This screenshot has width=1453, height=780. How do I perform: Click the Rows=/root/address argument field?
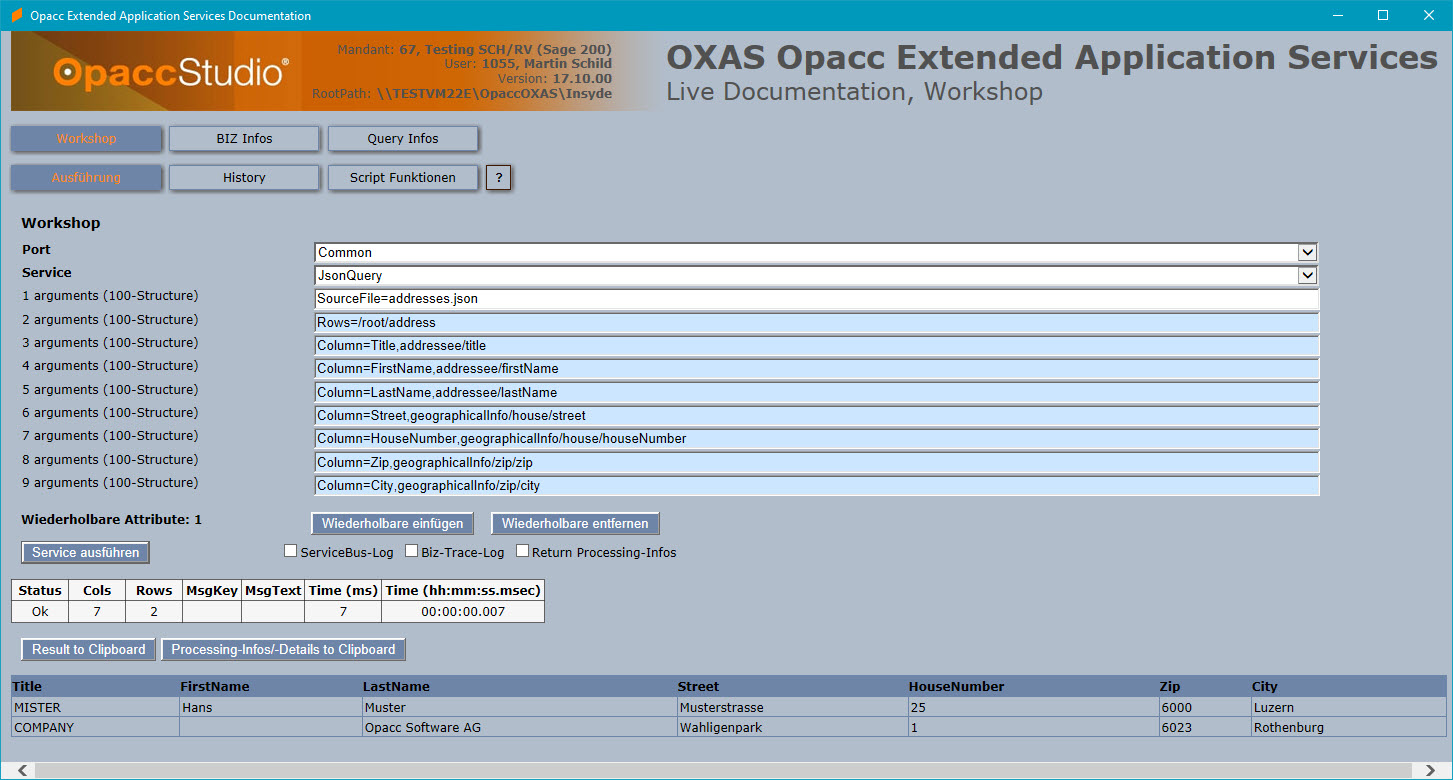pos(816,322)
